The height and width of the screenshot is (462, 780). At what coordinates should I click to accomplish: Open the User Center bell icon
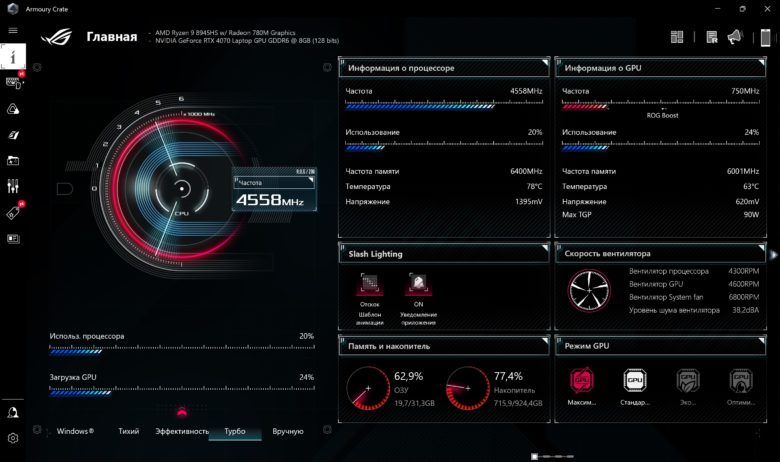pos(13,412)
